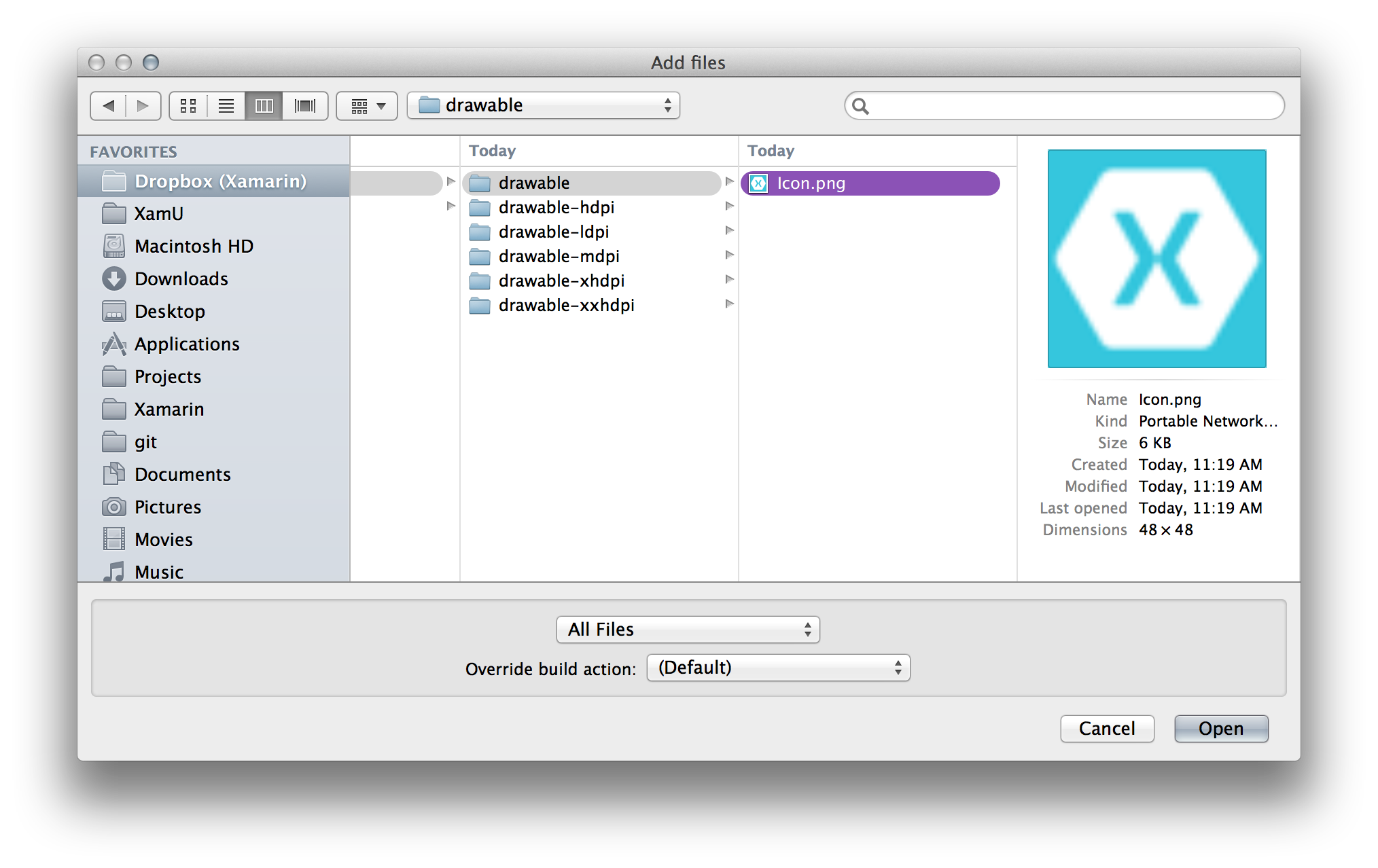Click the Open button
Image resolution: width=1378 pixels, height=868 pixels.
coord(1220,729)
